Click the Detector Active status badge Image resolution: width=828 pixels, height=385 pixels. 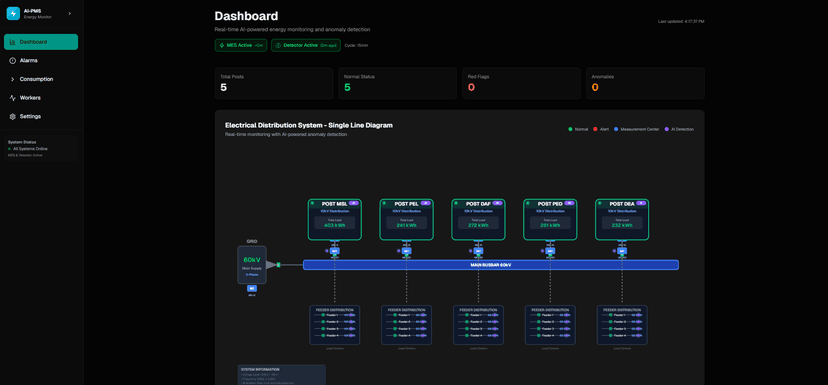point(306,45)
